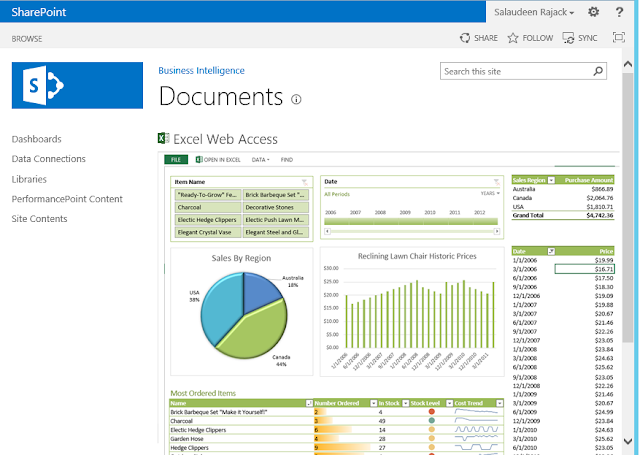The image size is (640, 455).
Task: Select 2008 on the date timeline
Action: [386, 222]
